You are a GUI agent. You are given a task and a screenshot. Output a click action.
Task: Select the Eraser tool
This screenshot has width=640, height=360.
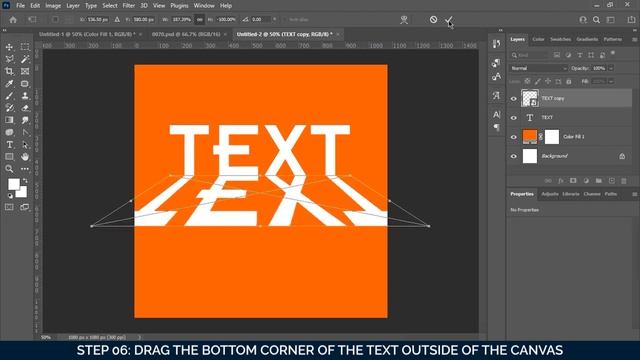pyautogui.click(x=25, y=108)
